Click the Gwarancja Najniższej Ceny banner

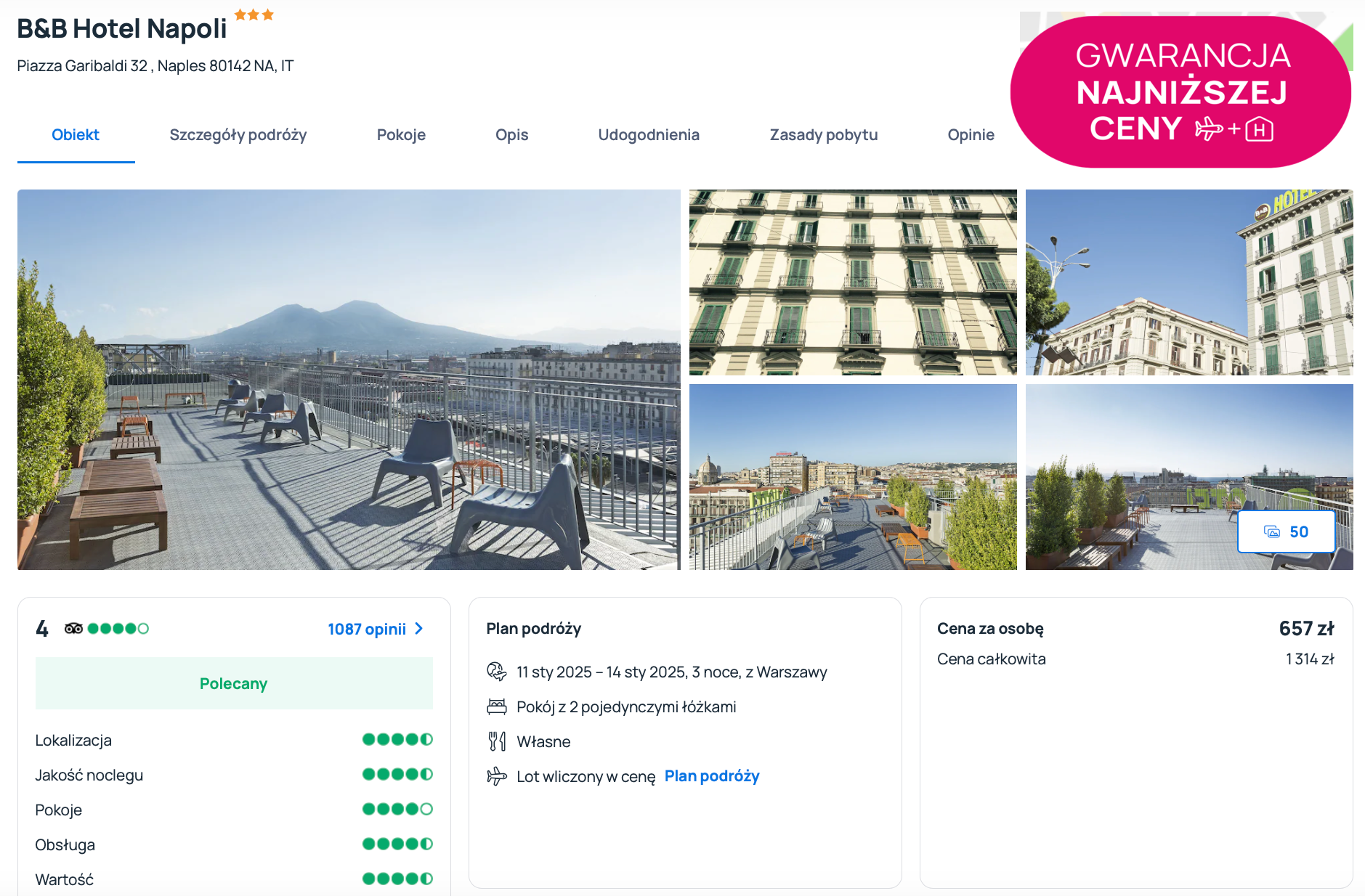point(1180,92)
